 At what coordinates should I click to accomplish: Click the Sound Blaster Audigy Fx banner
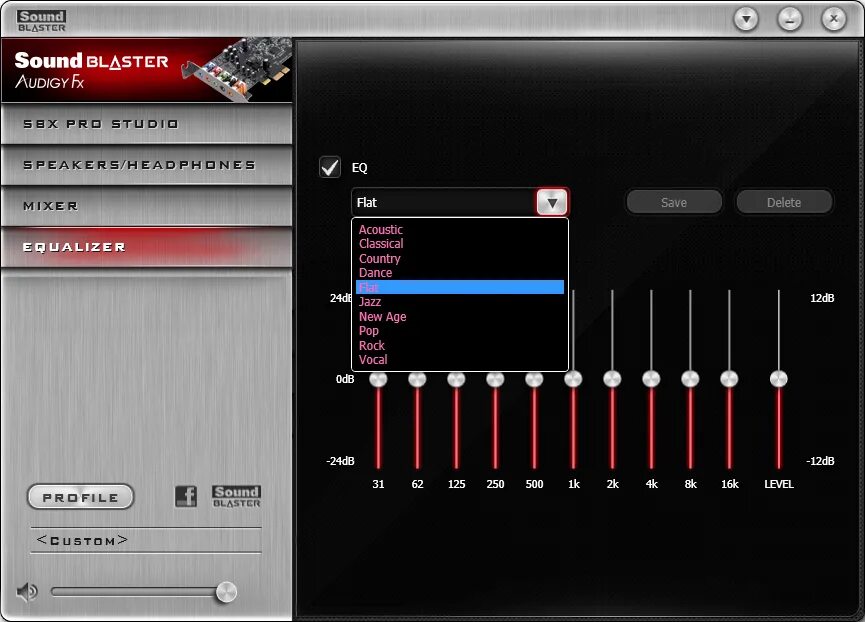point(147,71)
